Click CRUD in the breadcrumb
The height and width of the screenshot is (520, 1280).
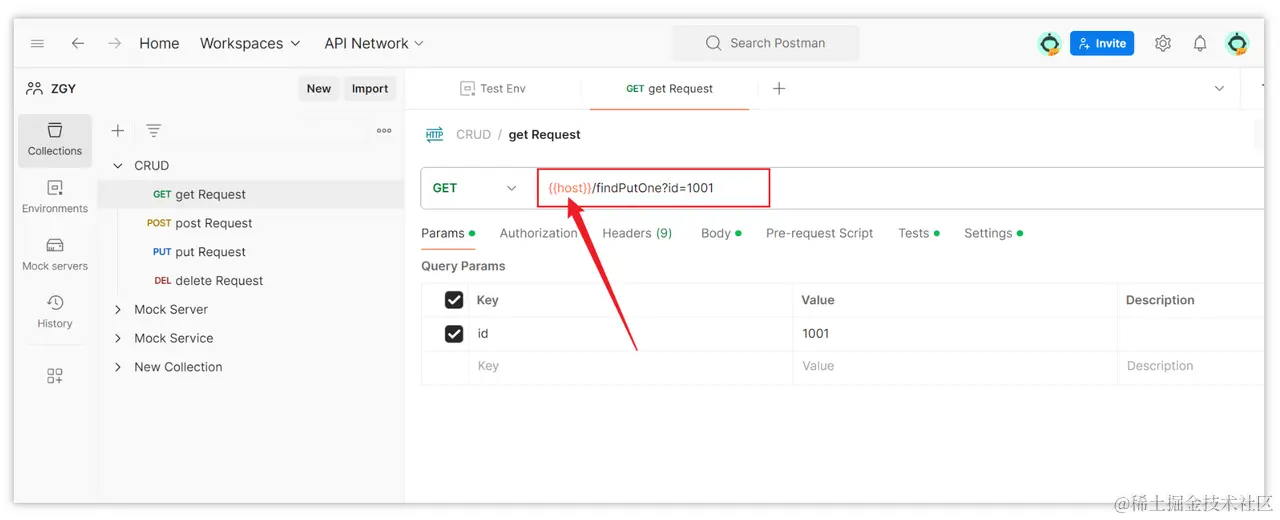point(473,135)
